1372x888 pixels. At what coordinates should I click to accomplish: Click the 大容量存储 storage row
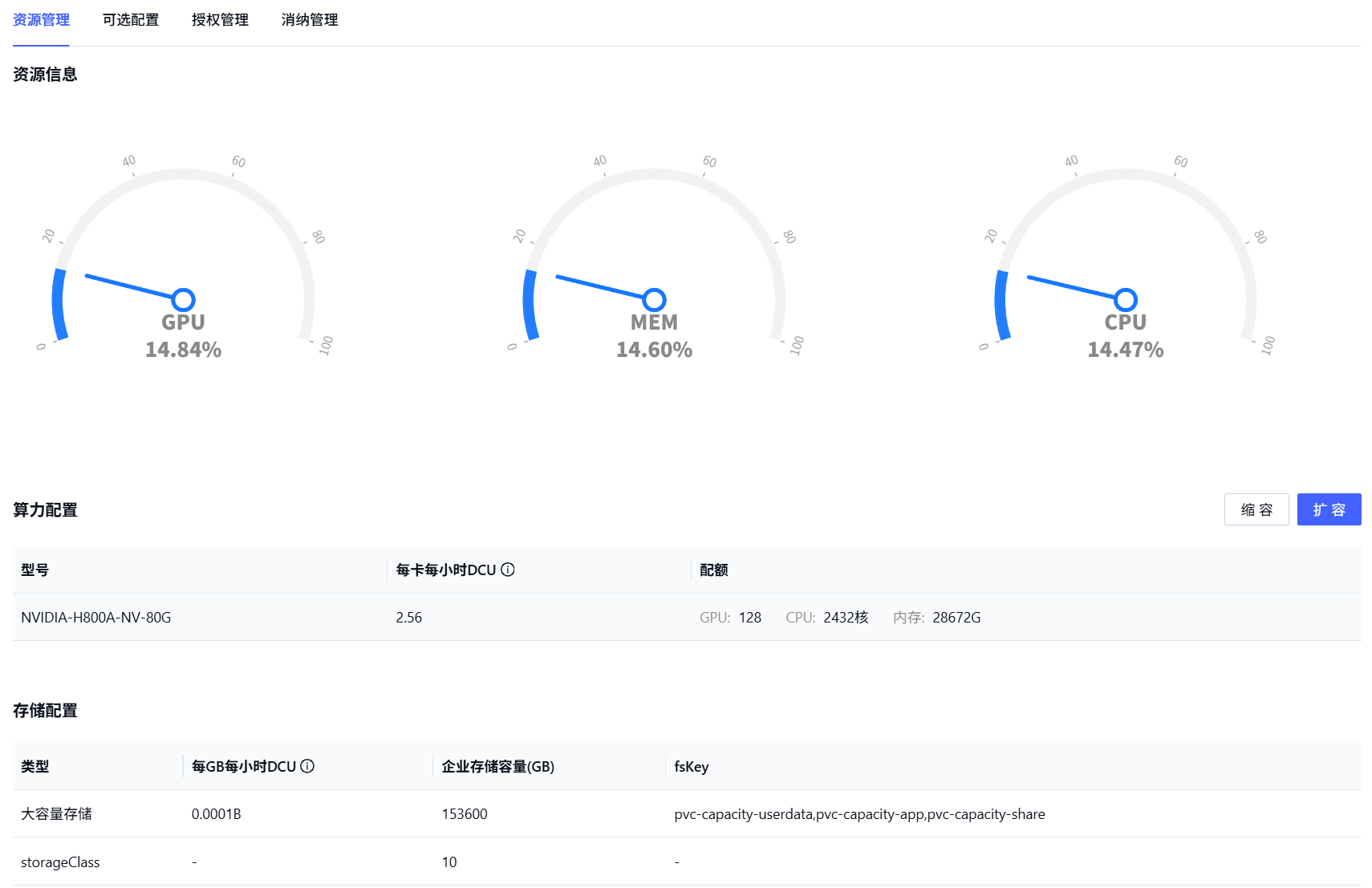pyautogui.click(x=56, y=814)
